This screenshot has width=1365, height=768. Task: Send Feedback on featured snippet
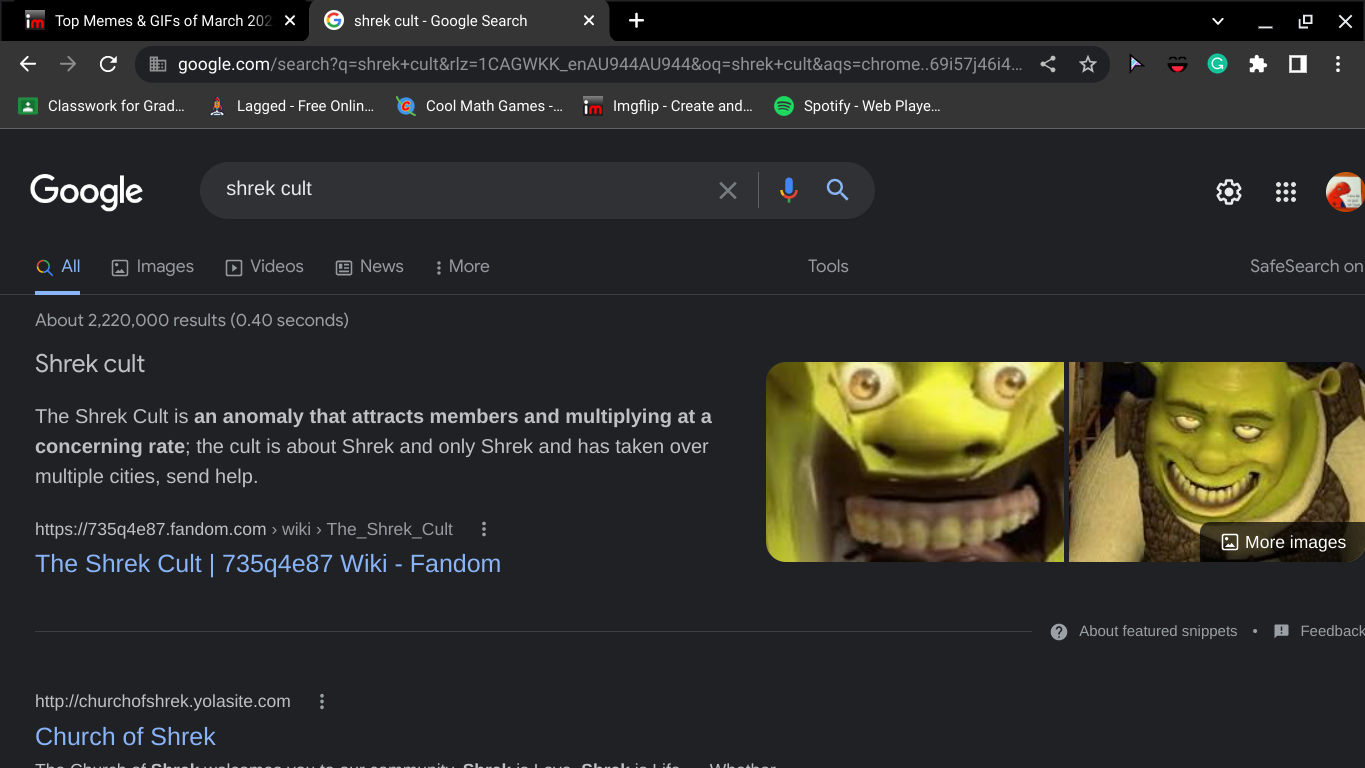pos(1320,632)
